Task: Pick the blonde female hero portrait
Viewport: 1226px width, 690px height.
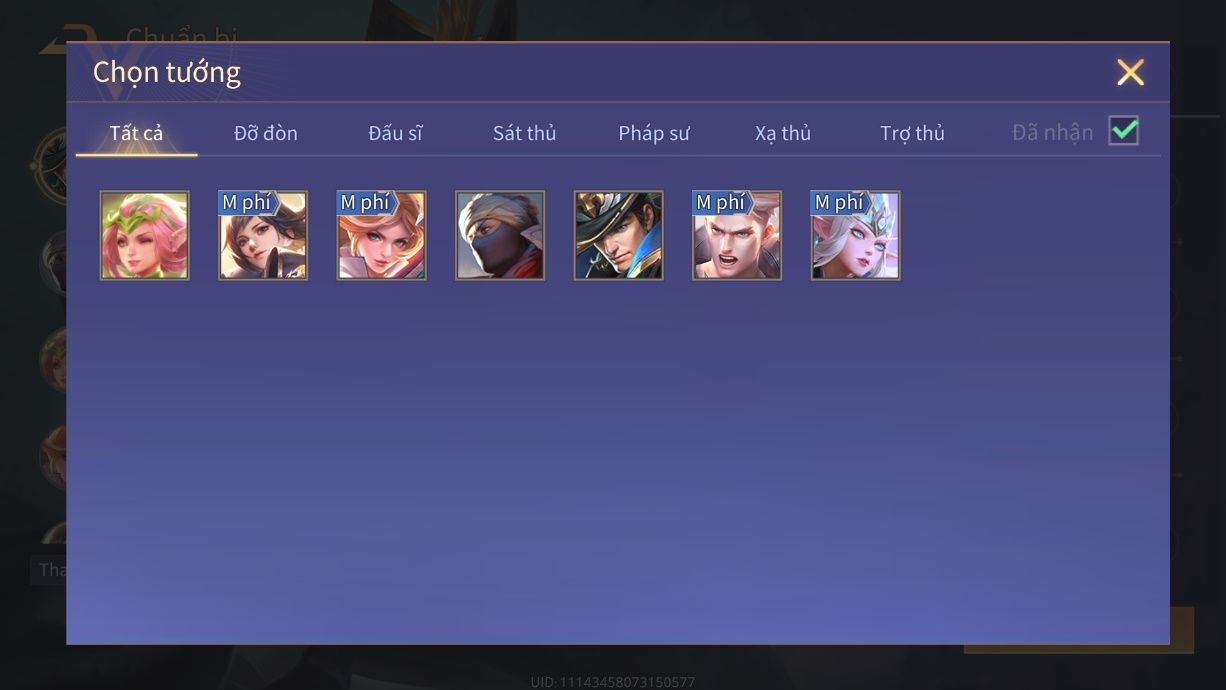Action: tap(381, 235)
